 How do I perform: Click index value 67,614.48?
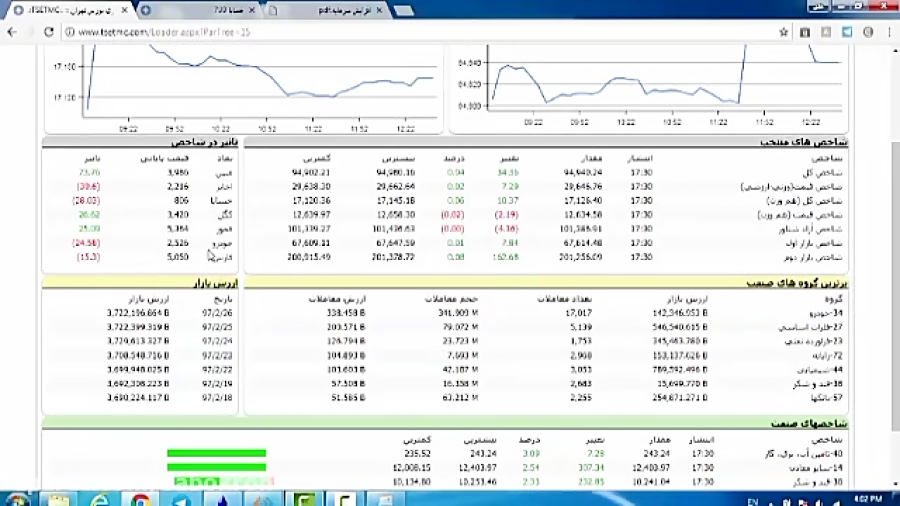tap(583, 243)
